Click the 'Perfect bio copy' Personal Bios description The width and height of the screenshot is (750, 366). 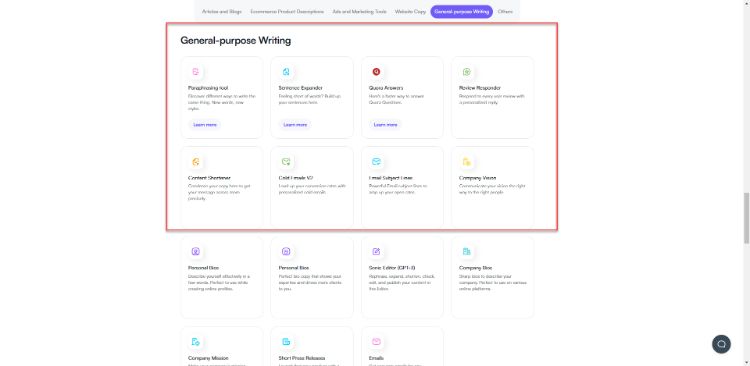click(309, 282)
